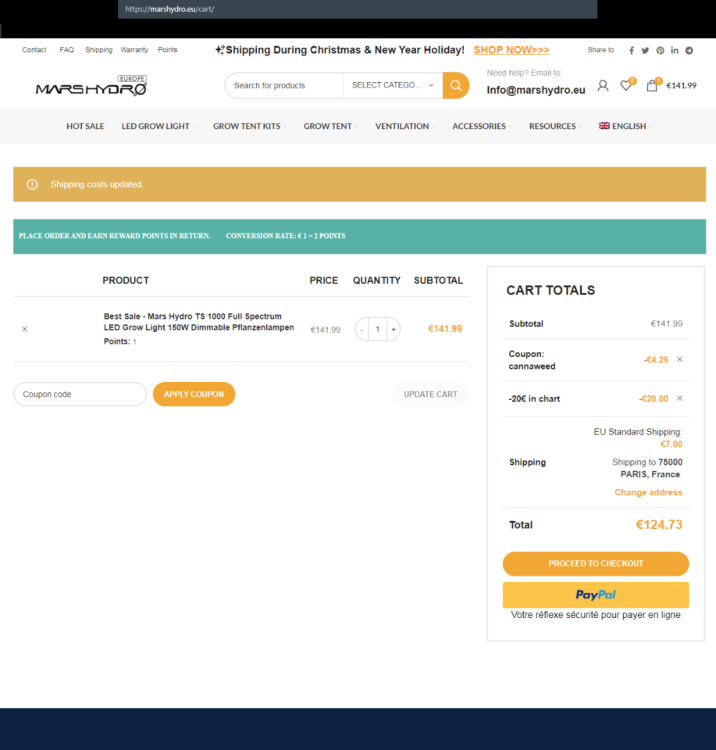Open the Shipping top link

pyautogui.click(x=99, y=50)
